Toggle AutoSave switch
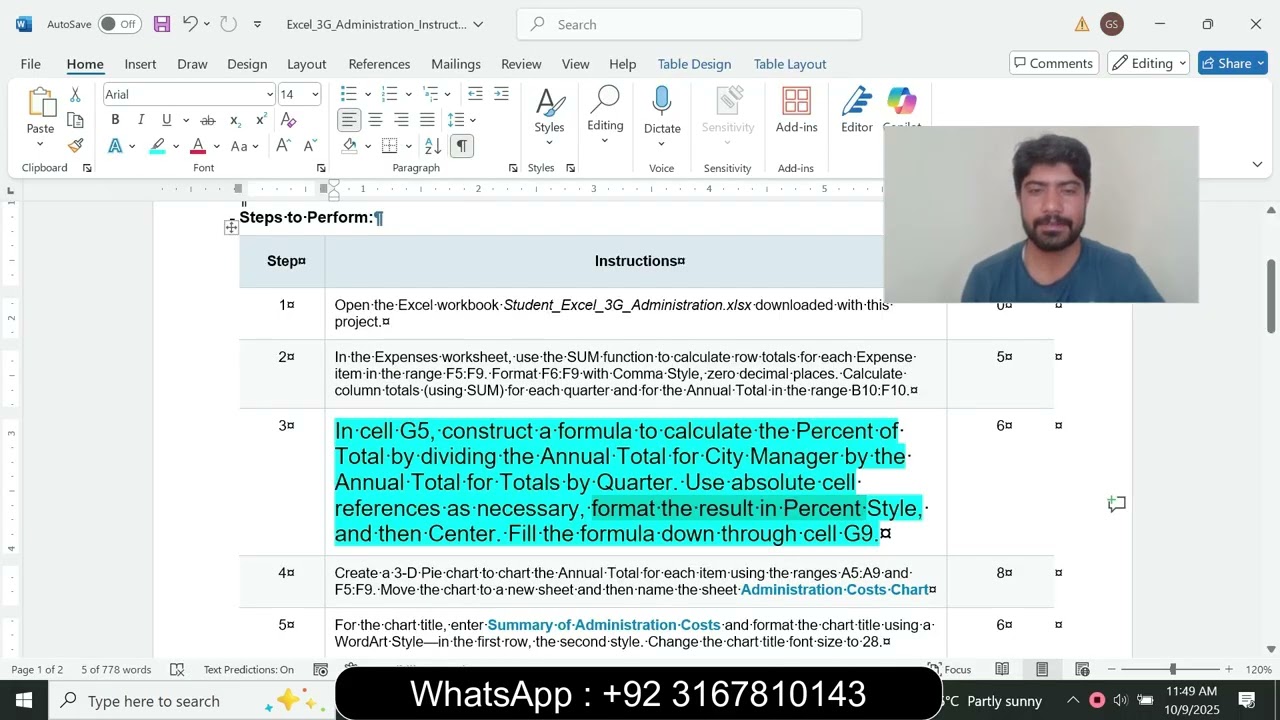Viewport: 1280px width, 720px height. (119, 24)
